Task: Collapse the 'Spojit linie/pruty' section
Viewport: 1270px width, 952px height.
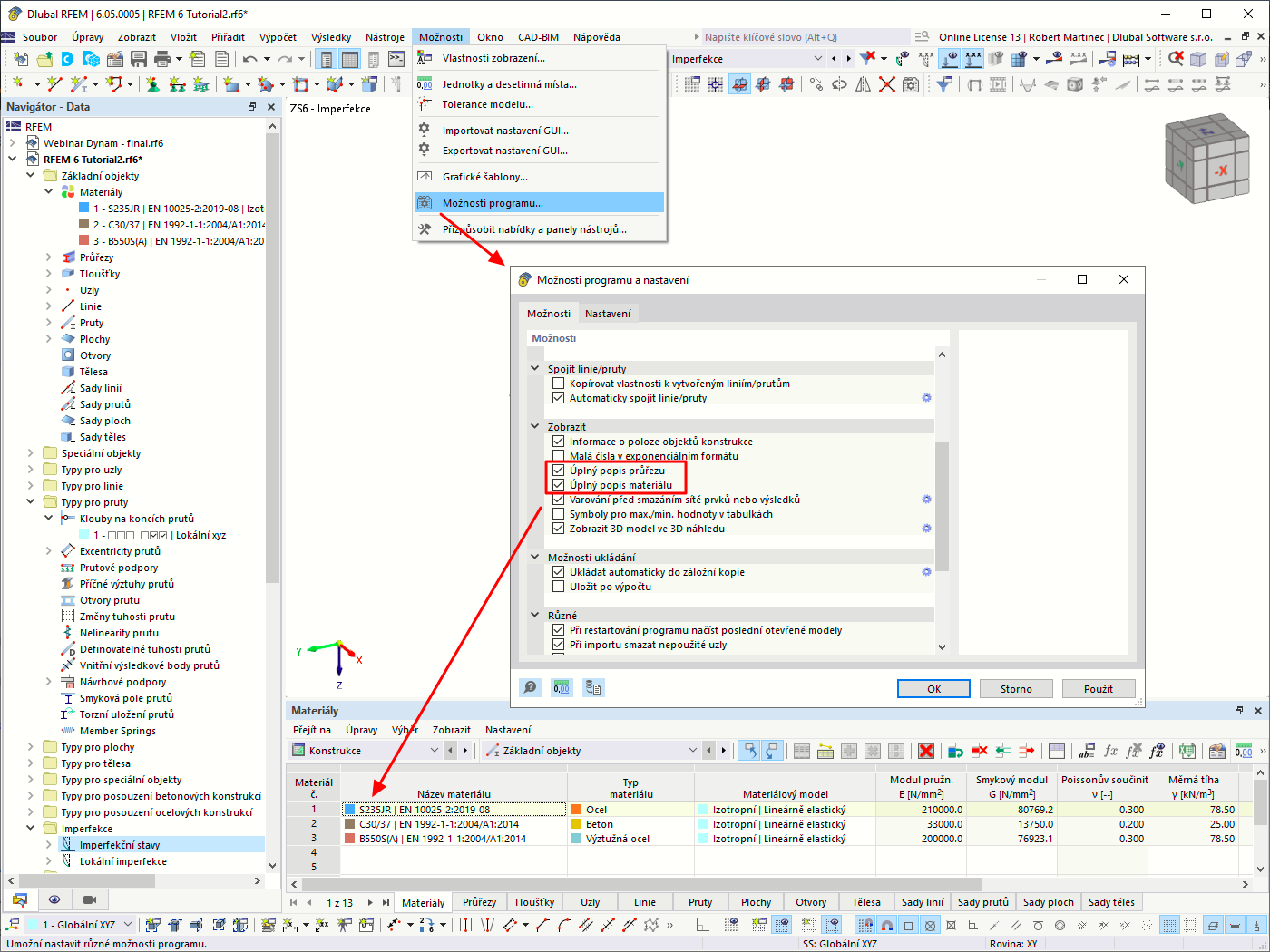Action: click(x=535, y=369)
